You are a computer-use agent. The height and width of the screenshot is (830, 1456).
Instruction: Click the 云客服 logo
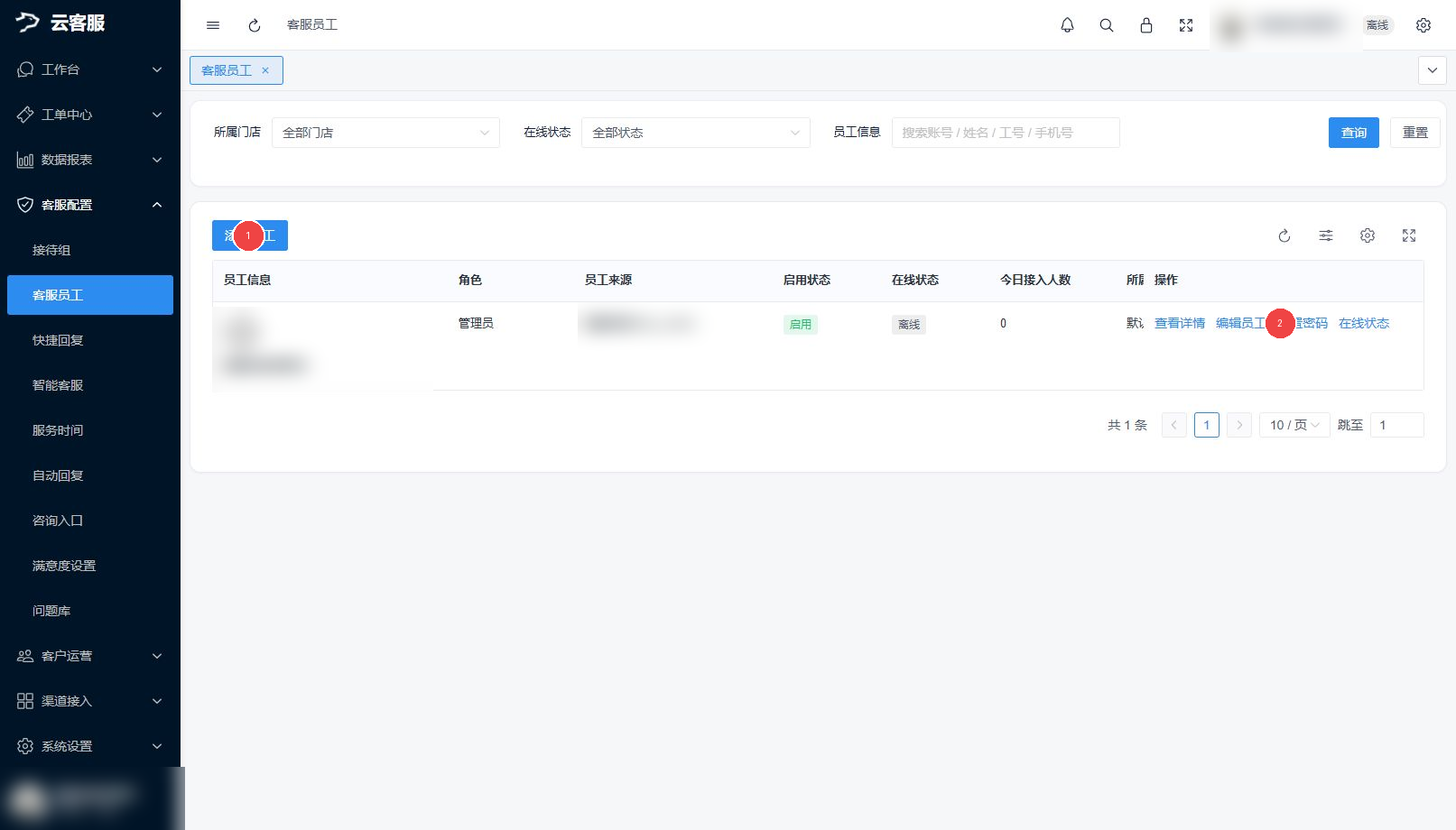point(60,23)
